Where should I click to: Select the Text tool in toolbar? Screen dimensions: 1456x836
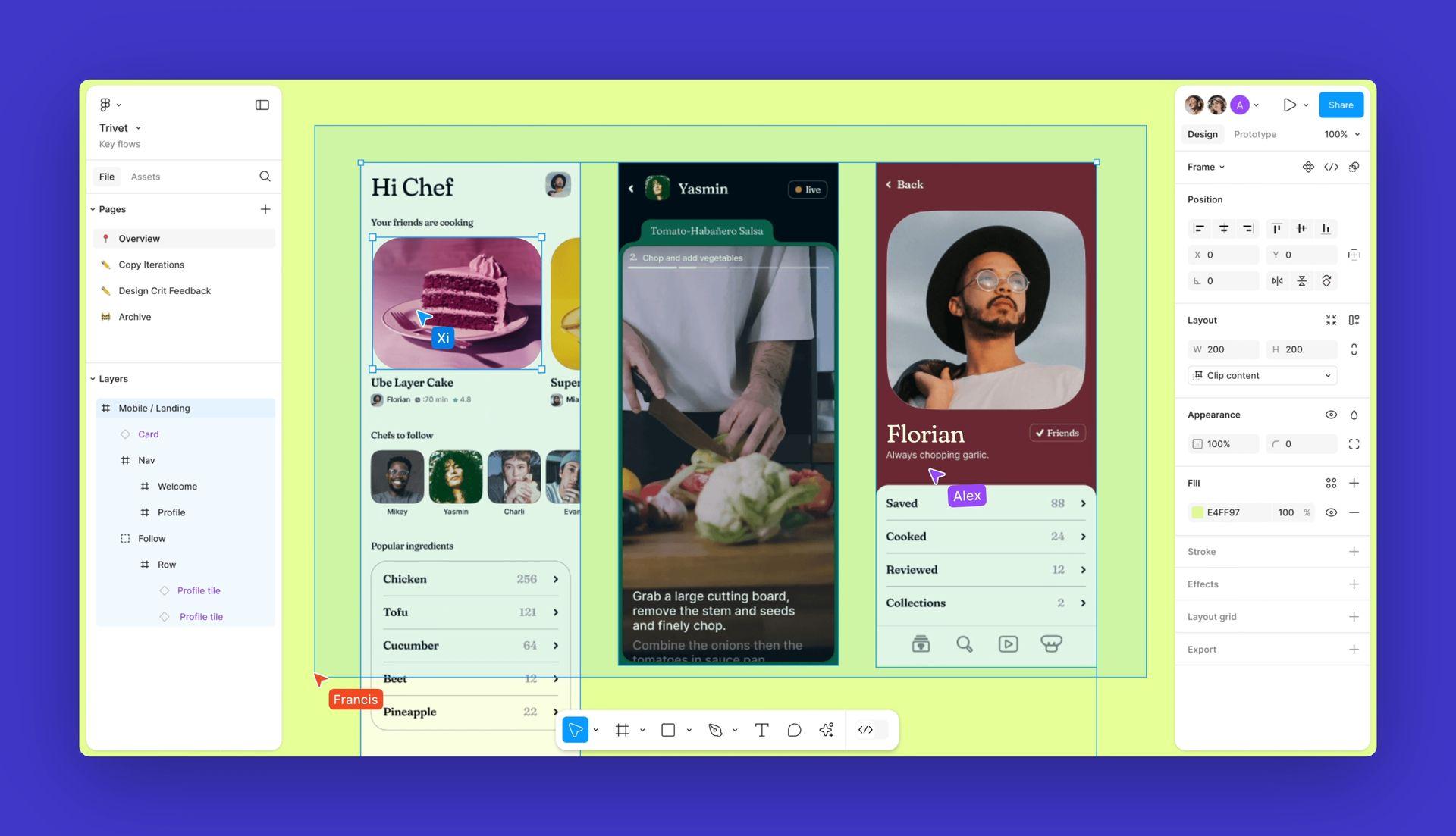pos(761,729)
